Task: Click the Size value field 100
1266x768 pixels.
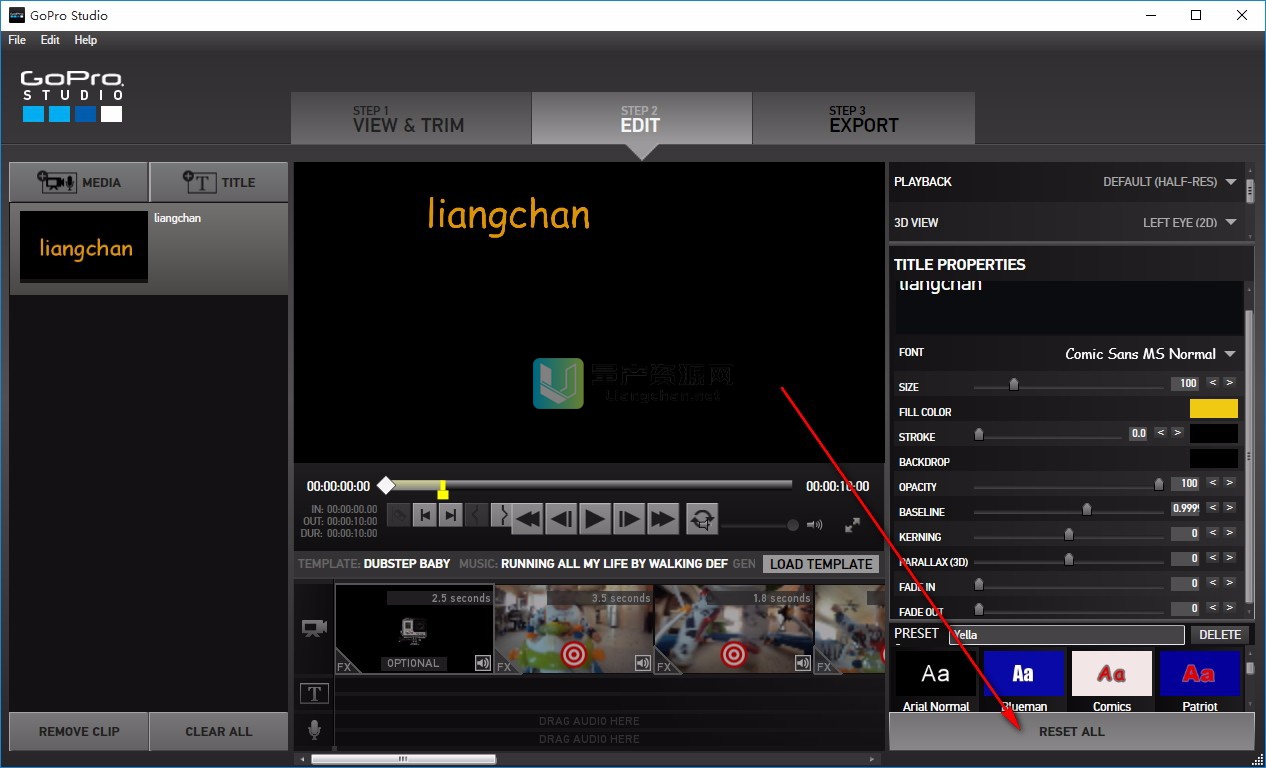Action: [1185, 383]
